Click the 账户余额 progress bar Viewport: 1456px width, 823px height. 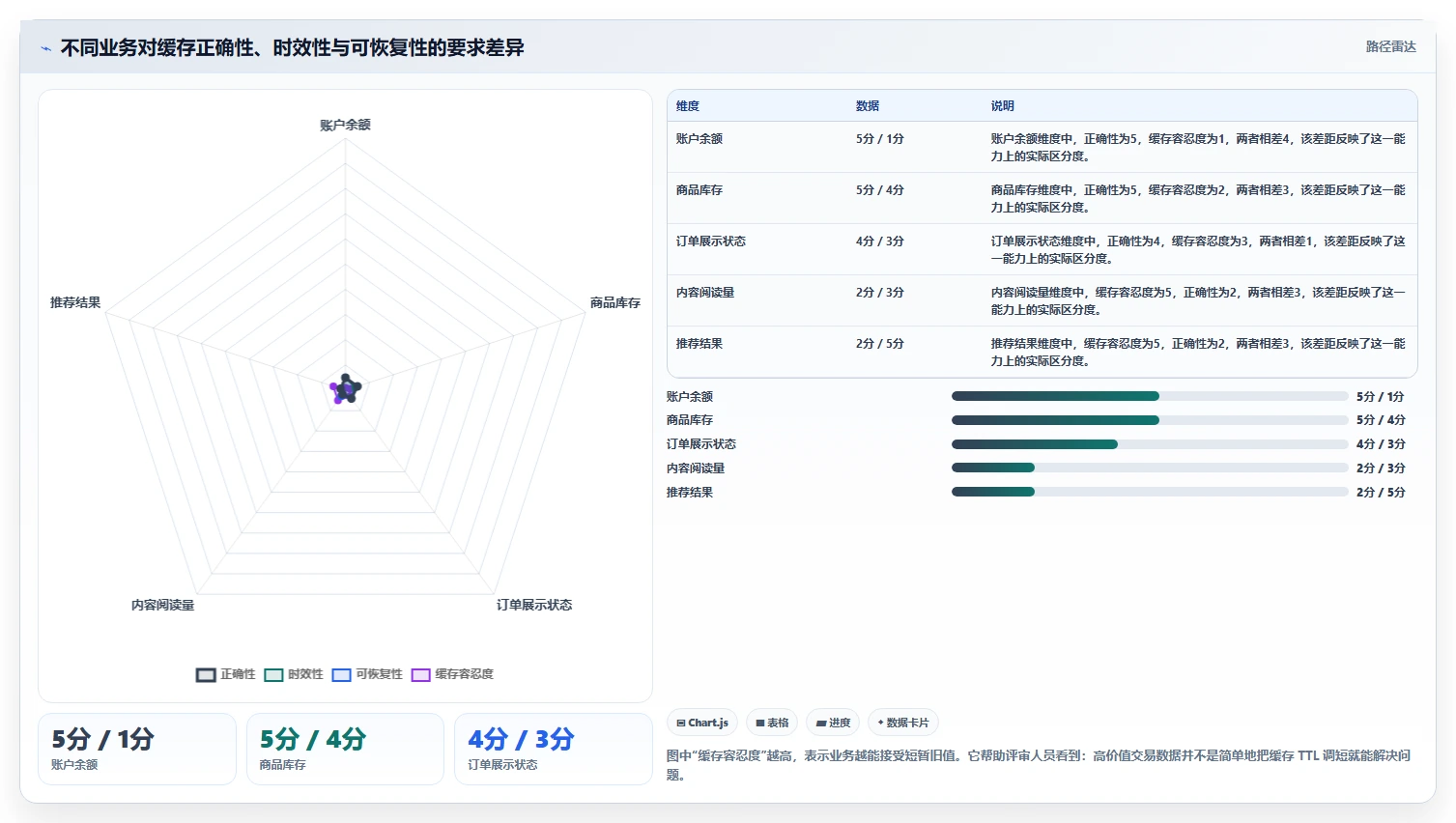[x=1150, y=396]
